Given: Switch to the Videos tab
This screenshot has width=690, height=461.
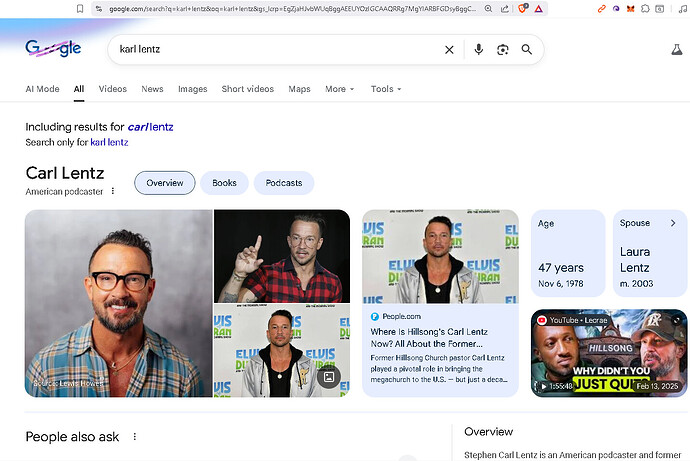Looking at the screenshot, I should [113, 89].
